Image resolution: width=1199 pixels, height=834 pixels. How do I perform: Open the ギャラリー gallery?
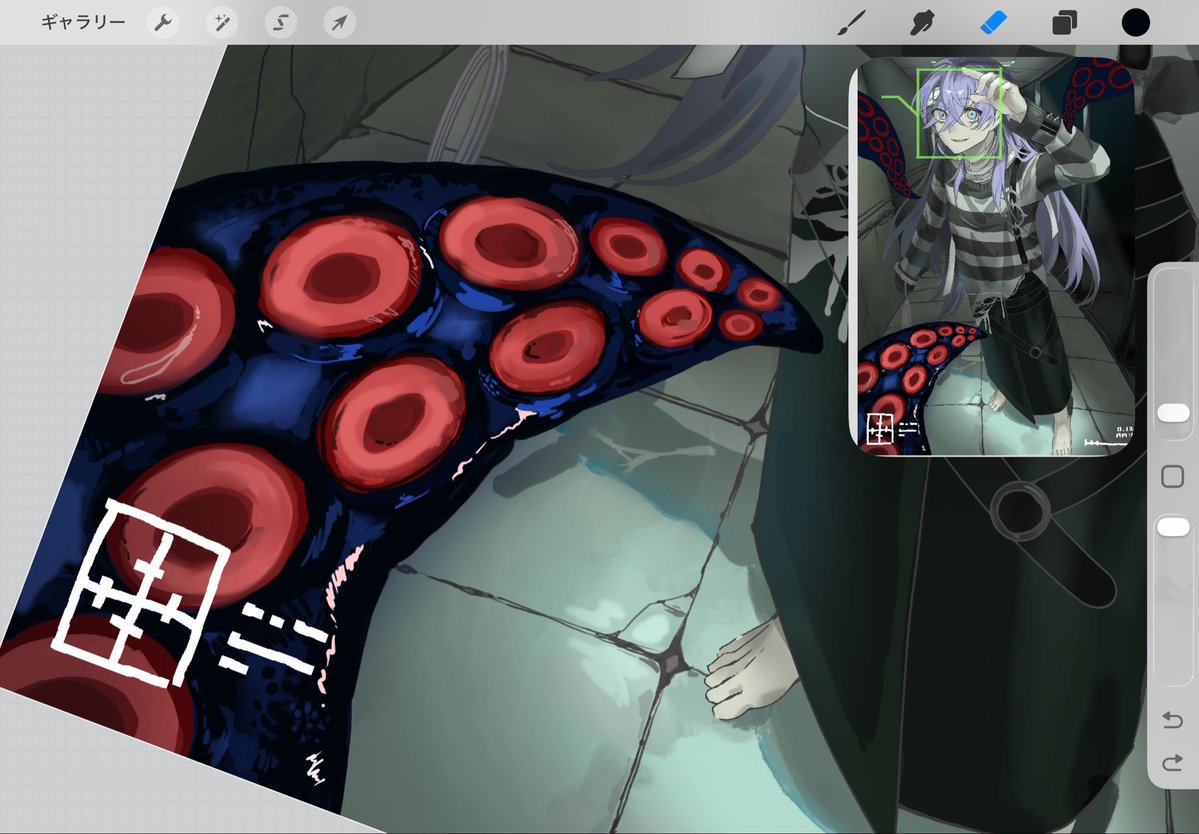coord(83,22)
